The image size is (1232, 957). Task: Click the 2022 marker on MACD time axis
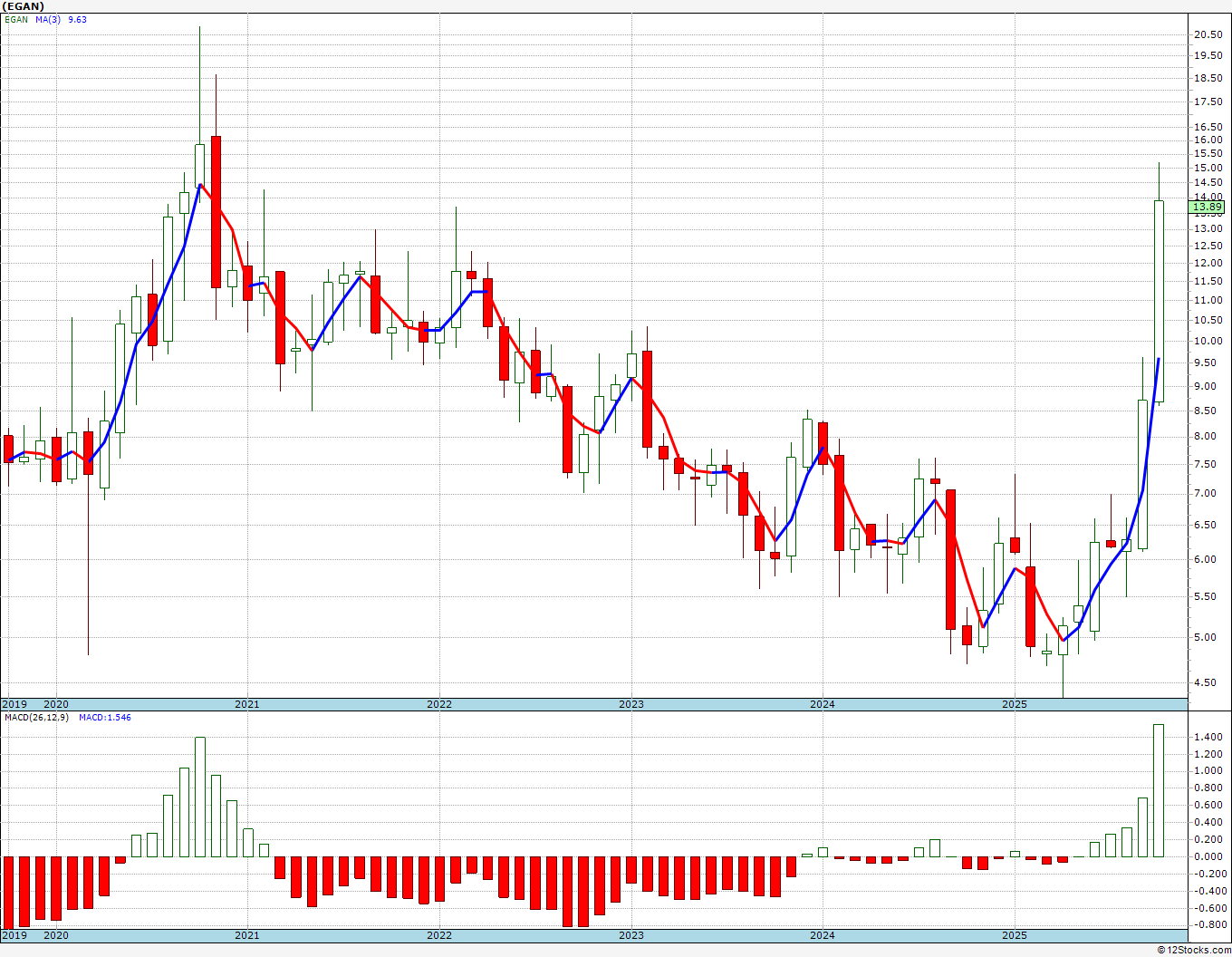(x=438, y=935)
